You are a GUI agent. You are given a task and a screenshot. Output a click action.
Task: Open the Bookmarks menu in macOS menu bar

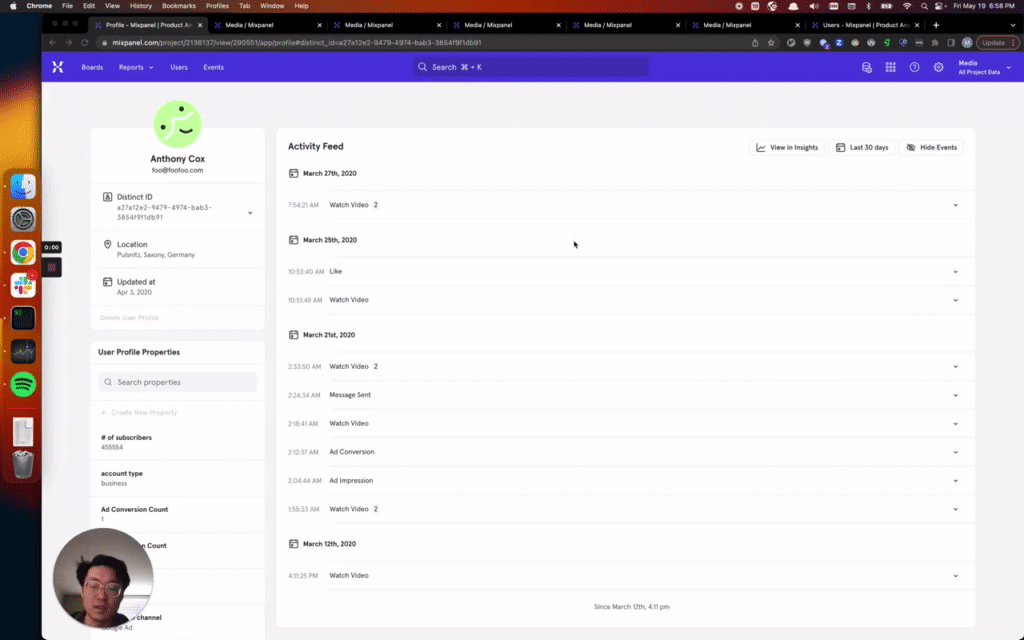click(x=179, y=6)
